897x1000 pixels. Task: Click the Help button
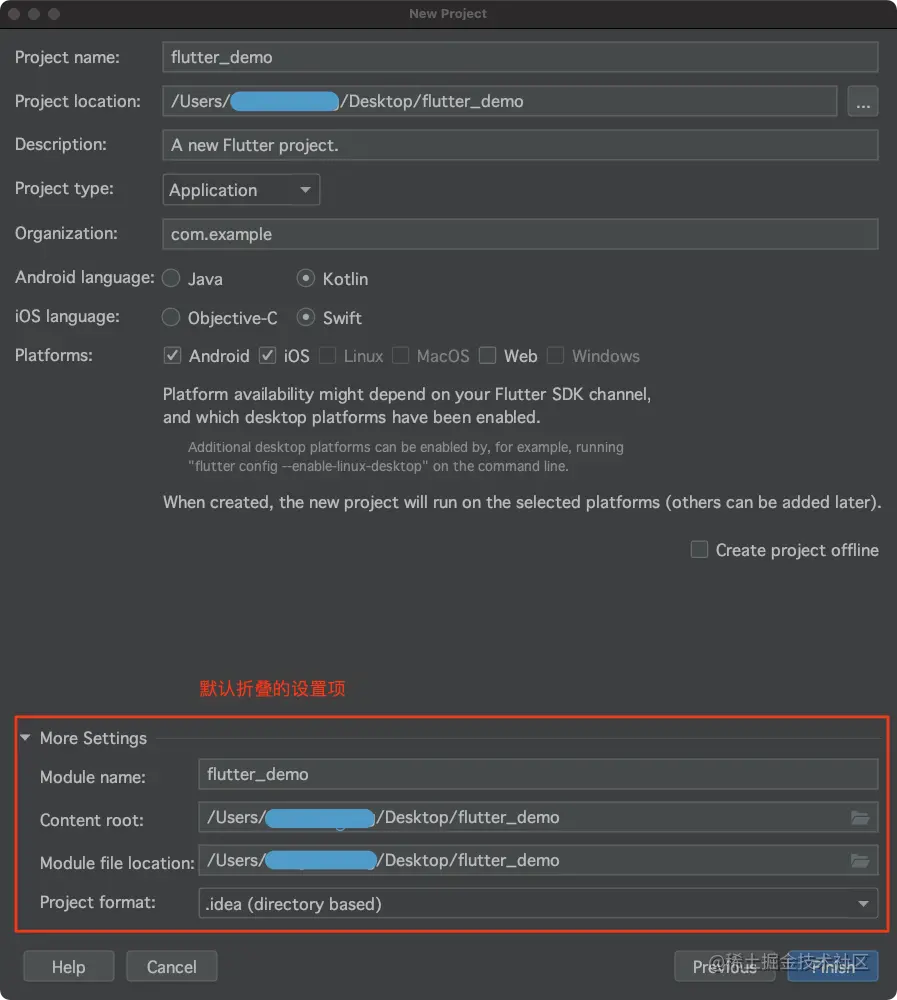[x=68, y=967]
